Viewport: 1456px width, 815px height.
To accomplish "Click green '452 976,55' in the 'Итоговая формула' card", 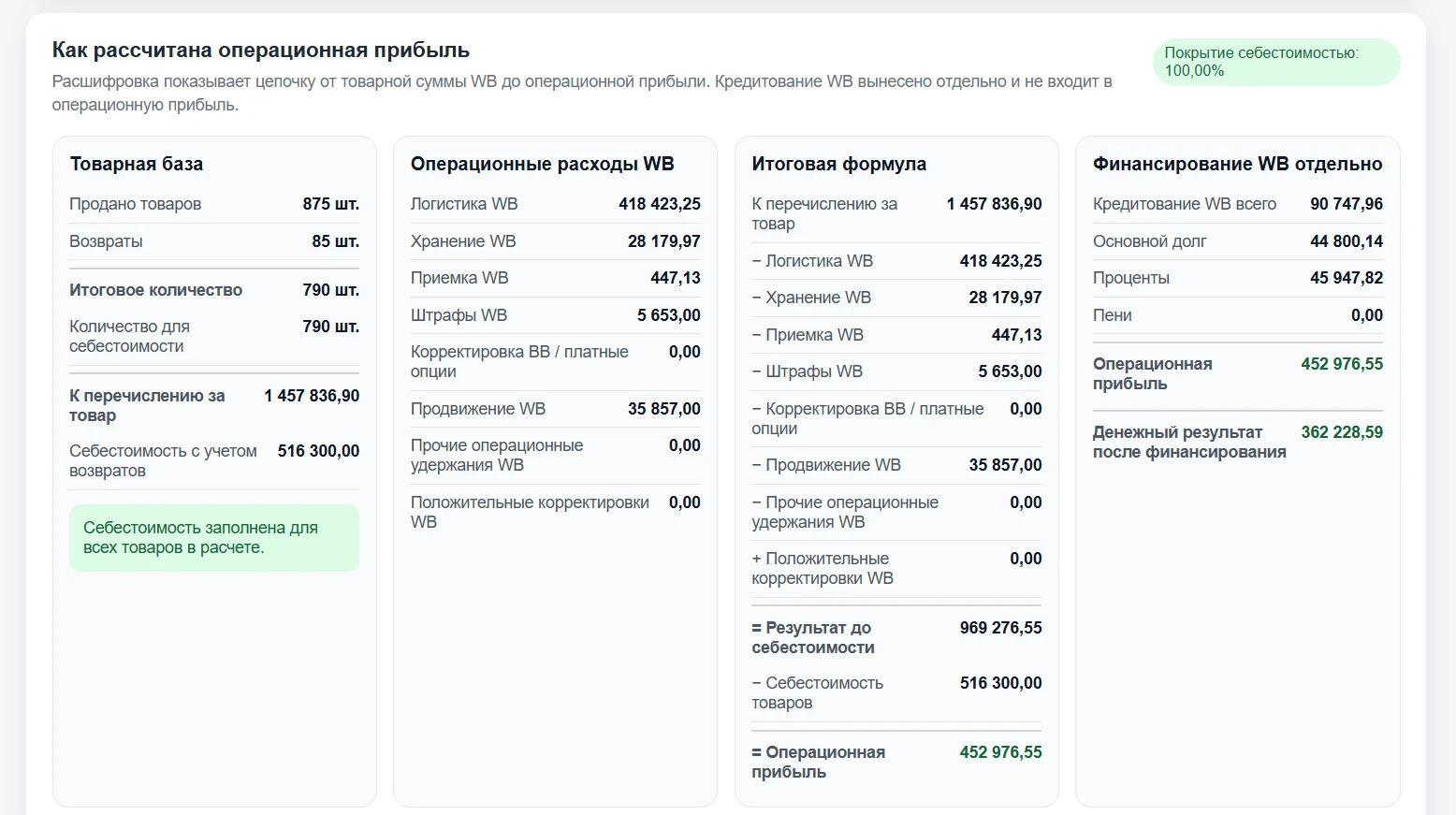I will click(x=1000, y=752).
